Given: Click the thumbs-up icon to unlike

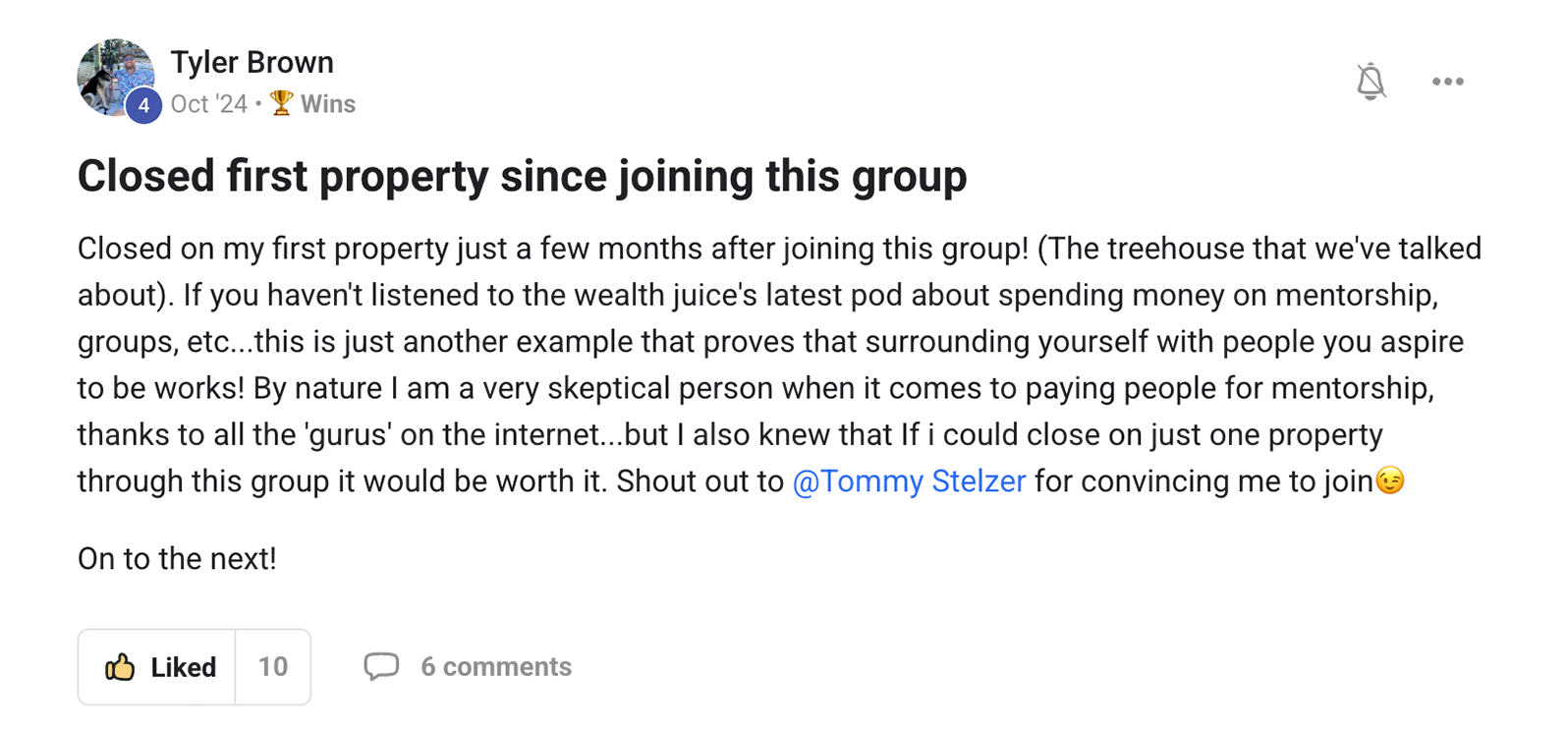Looking at the screenshot, I should 120,667.
